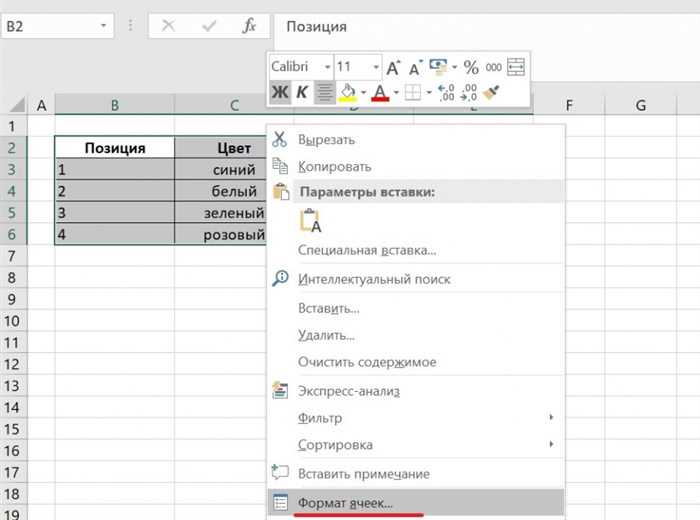The height and width of the screenshot is (520, 700).
Task: Open fill color dropdown arrow
Action: pos(363,93)
